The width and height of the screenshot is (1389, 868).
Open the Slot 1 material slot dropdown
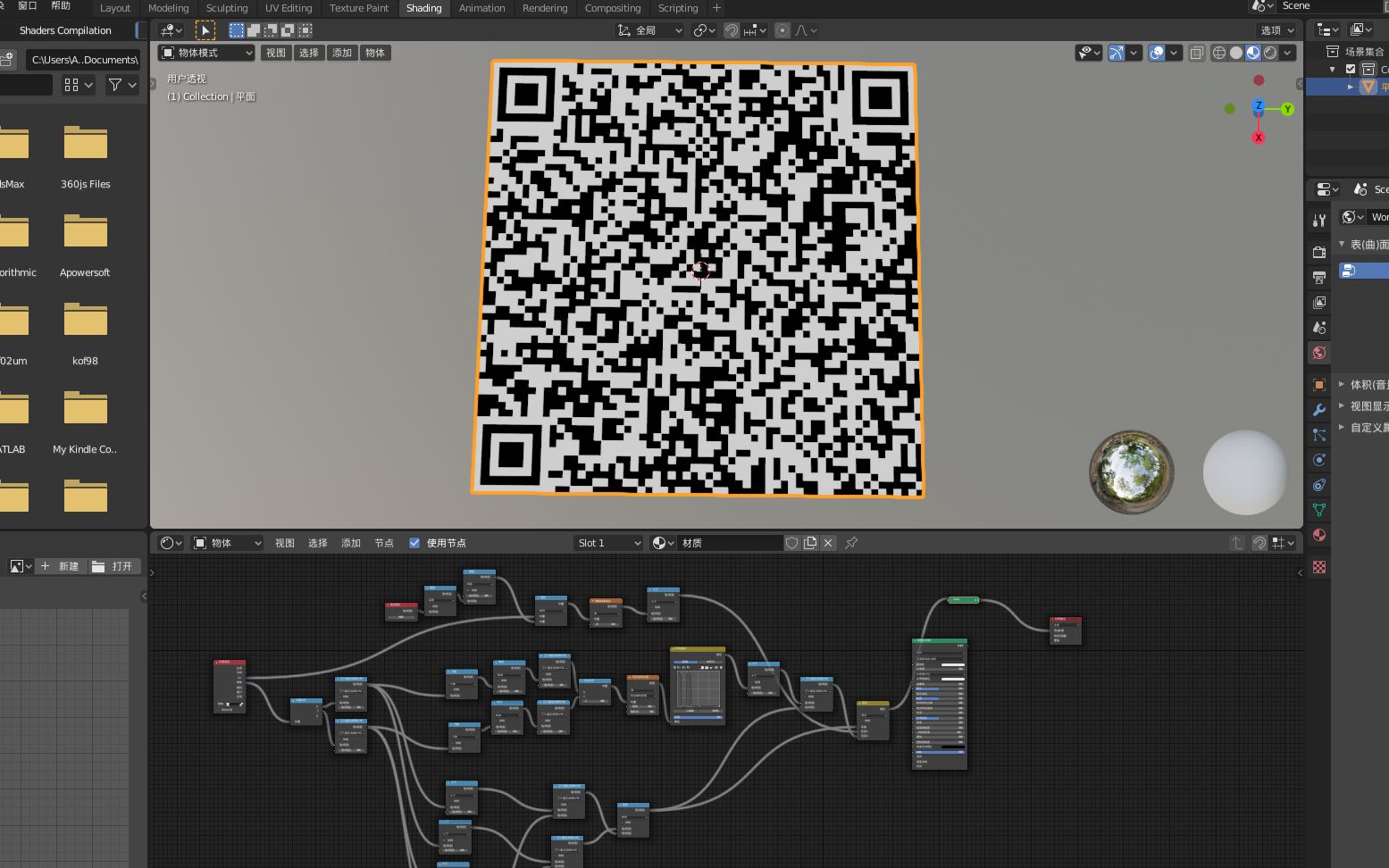607,542
